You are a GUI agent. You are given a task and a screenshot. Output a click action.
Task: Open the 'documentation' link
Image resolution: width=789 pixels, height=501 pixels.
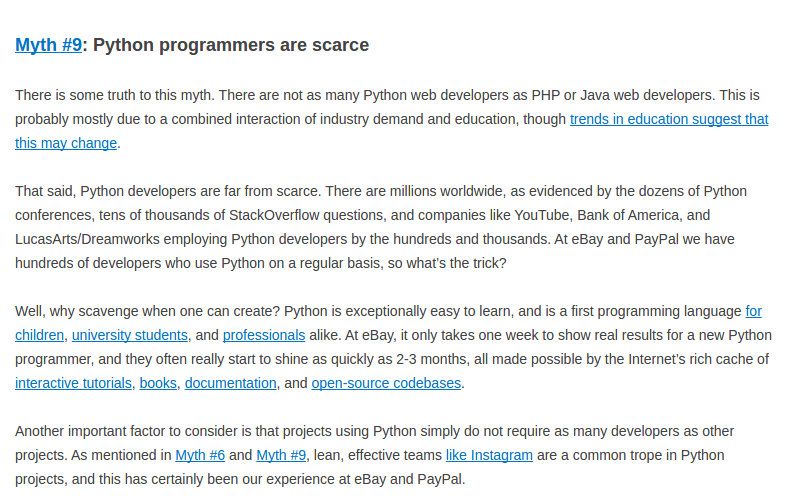(230, 383)
